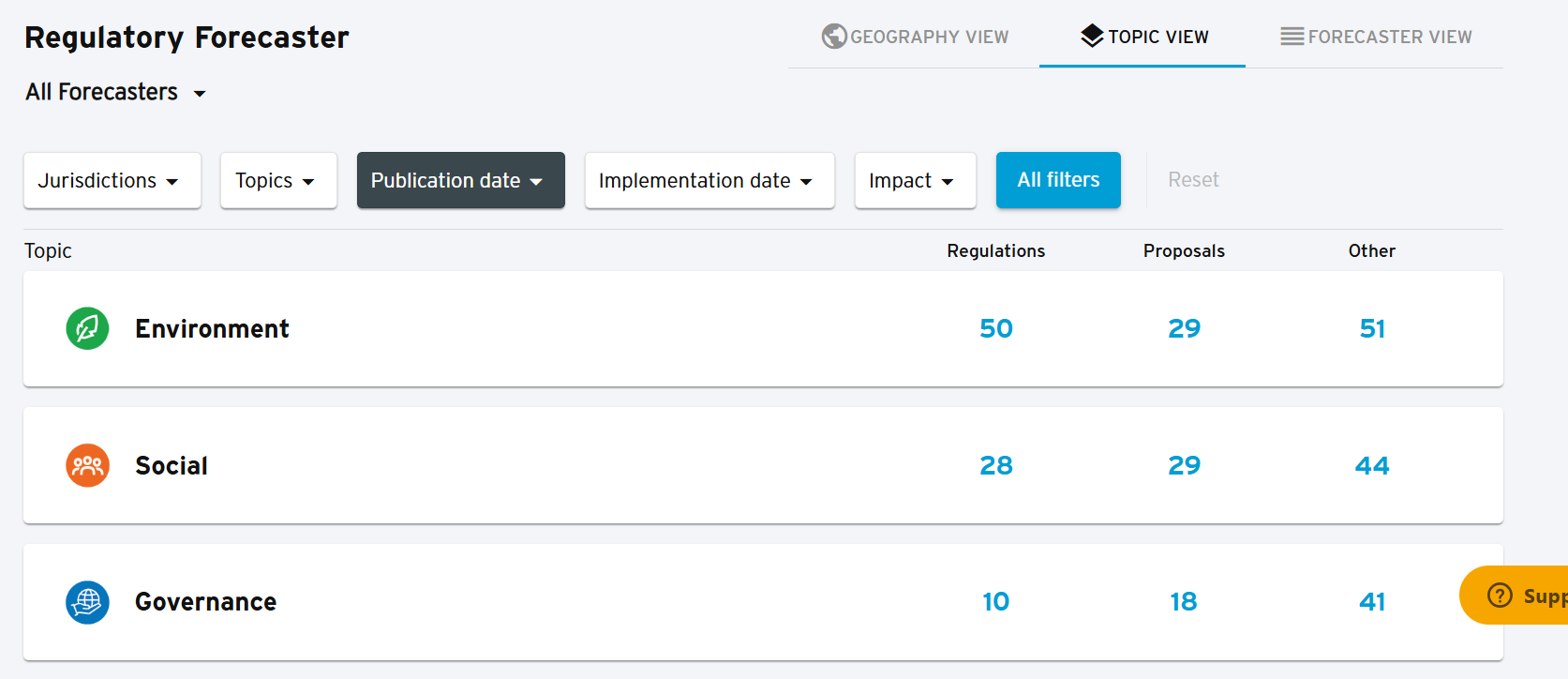
Task: Click the Regulations column header
Action: 996,251
